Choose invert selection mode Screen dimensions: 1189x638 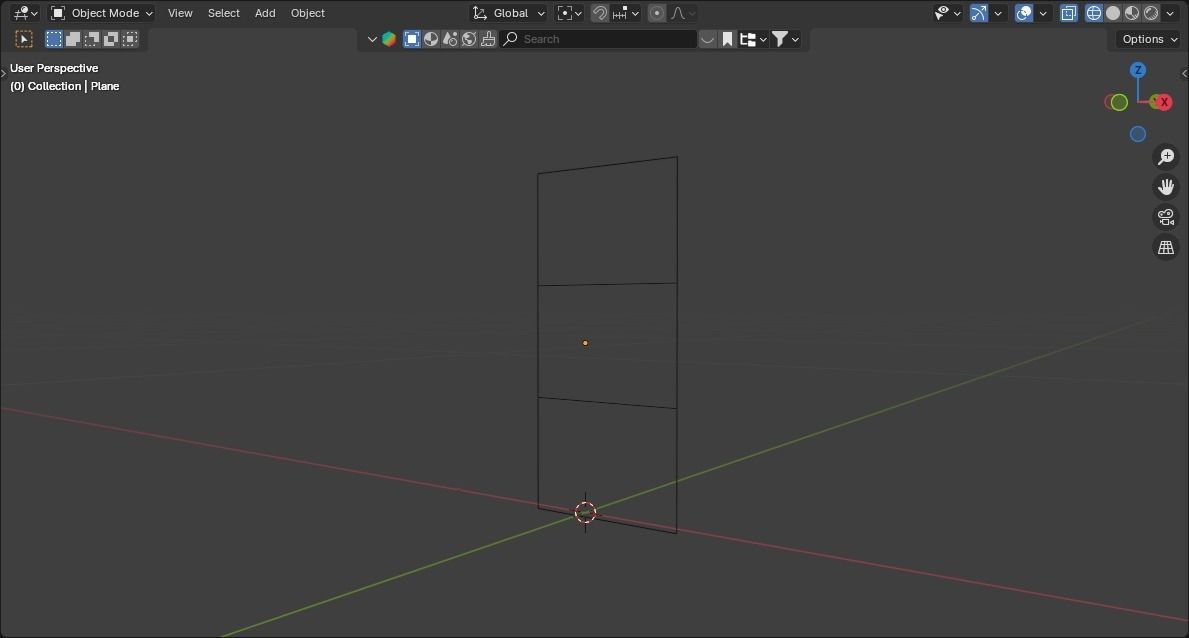[x=111, y=39]
